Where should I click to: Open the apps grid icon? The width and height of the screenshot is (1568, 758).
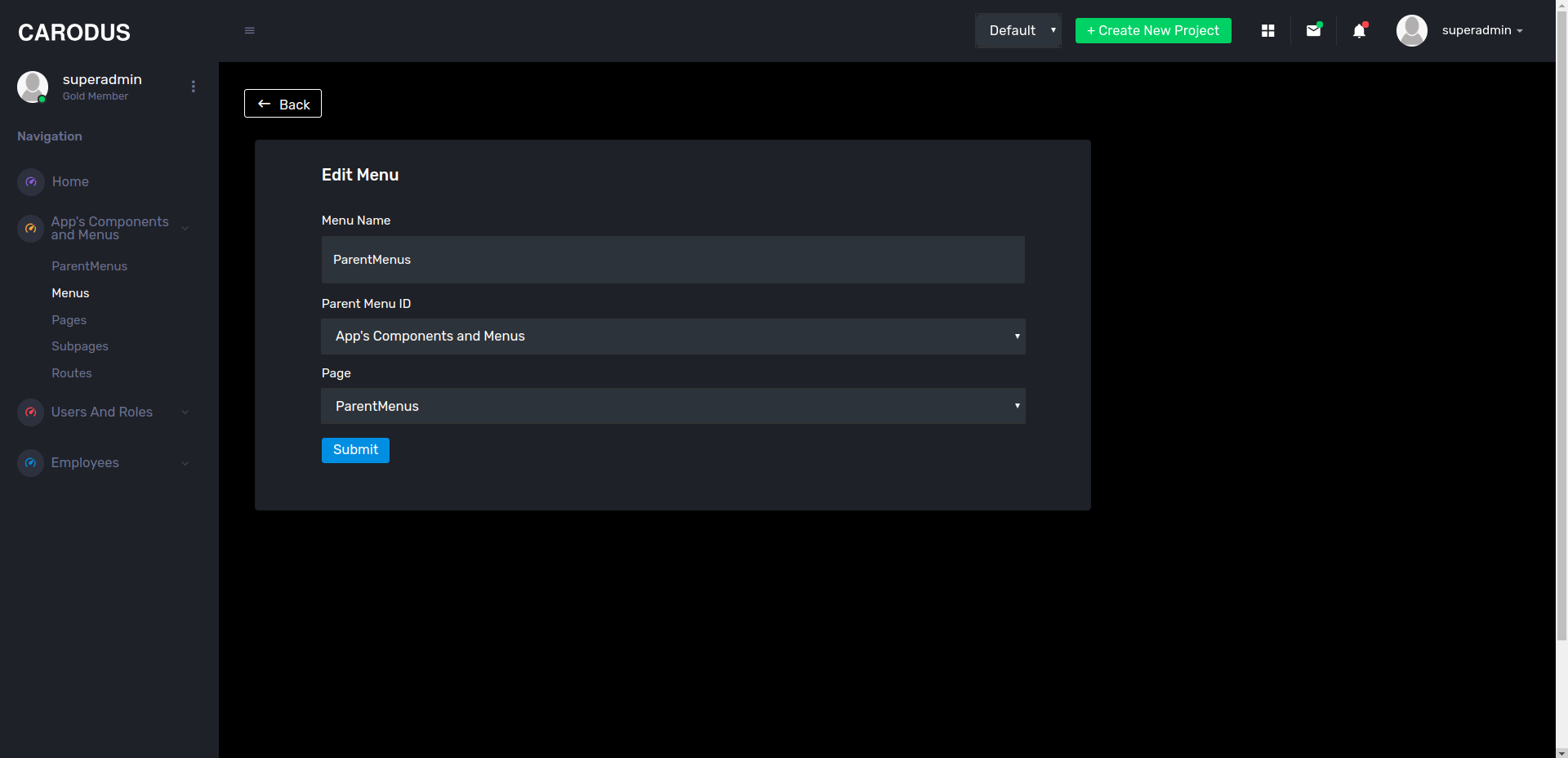(1267, 31)
